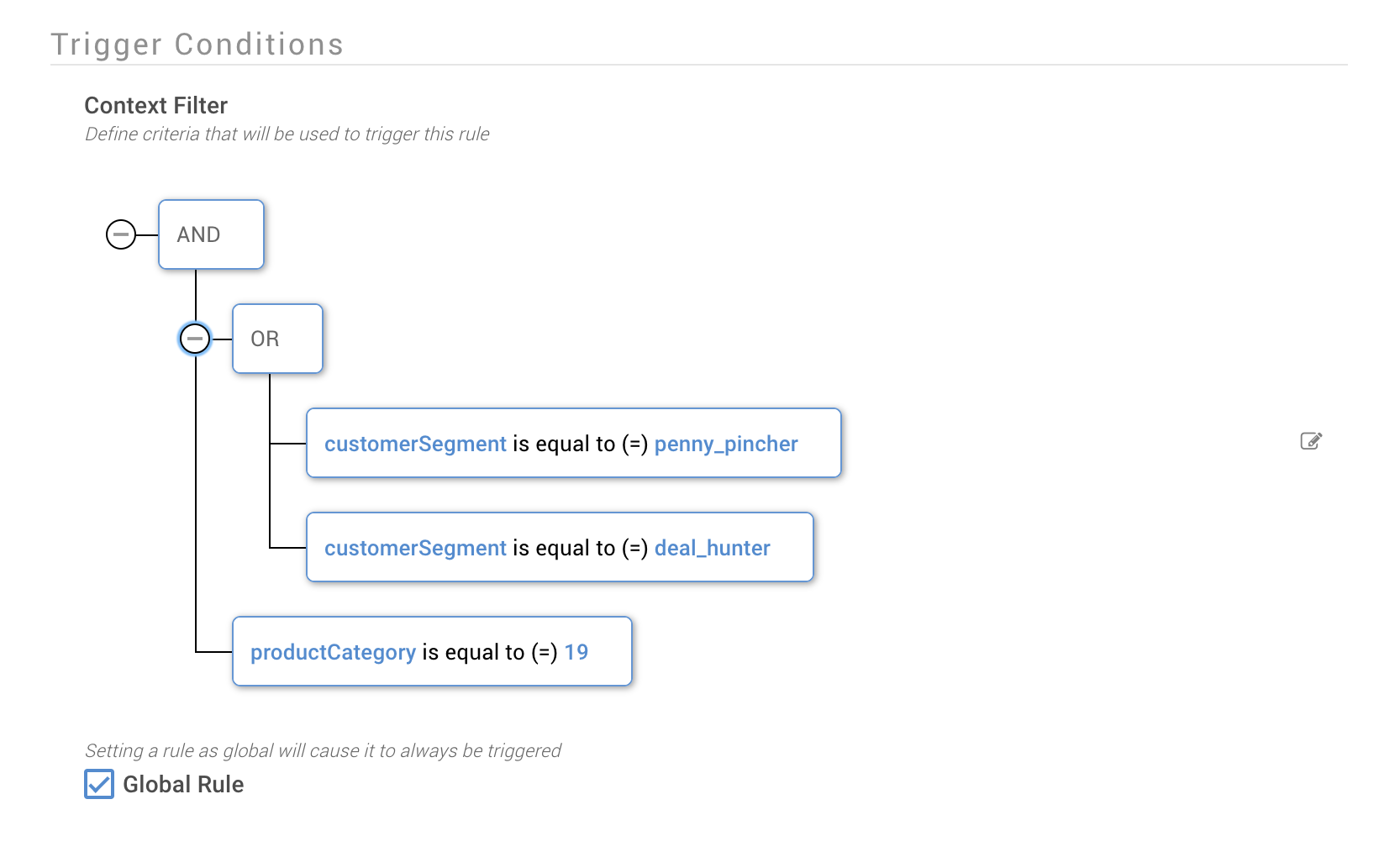Collapse the AND group node

(121, 234)
